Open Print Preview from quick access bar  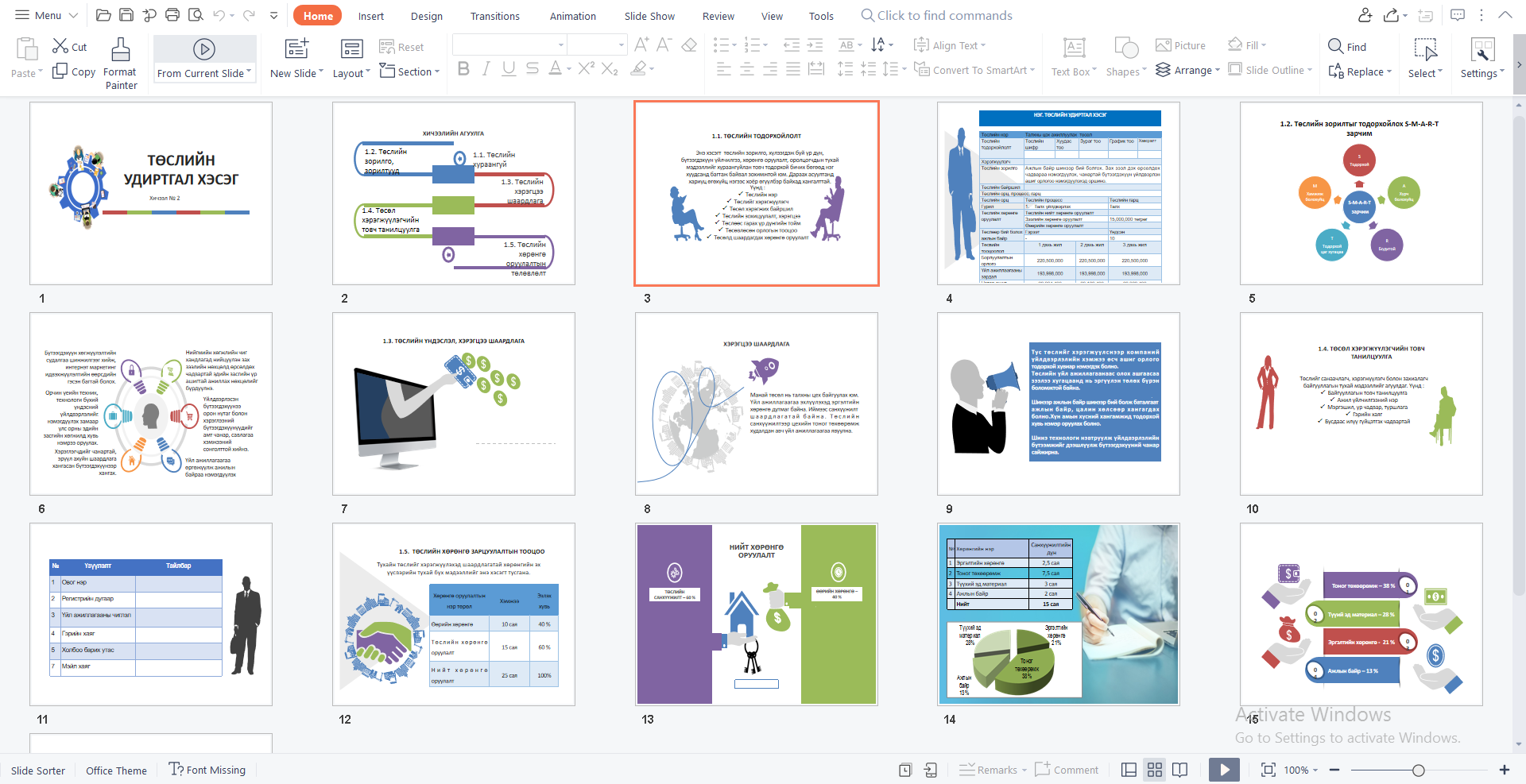196,15
